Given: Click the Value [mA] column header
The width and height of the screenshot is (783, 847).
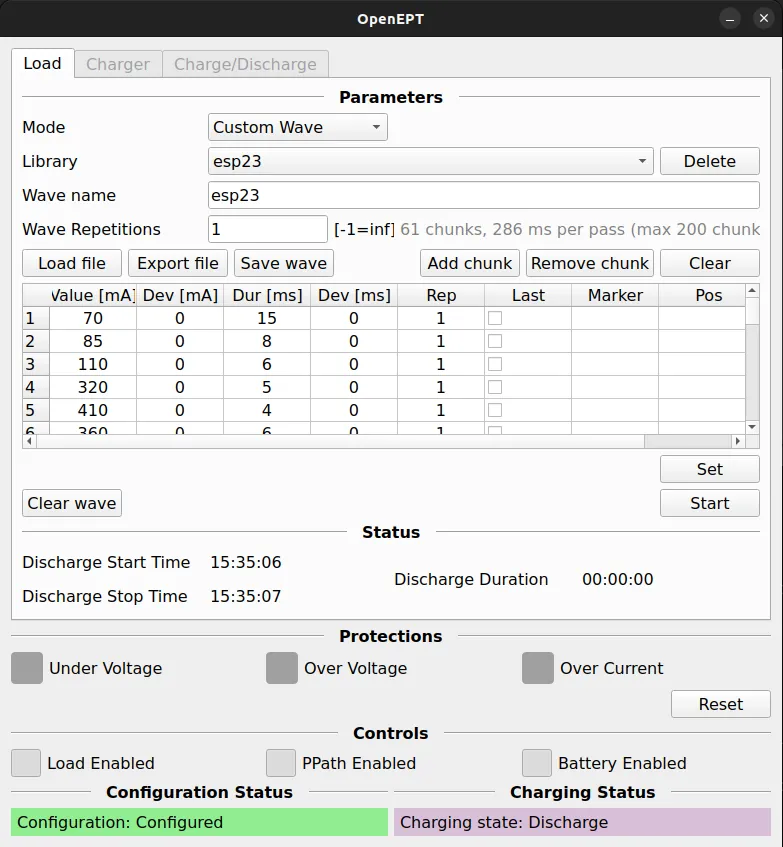Looking at the screenshot, I should tap(93, 295).
